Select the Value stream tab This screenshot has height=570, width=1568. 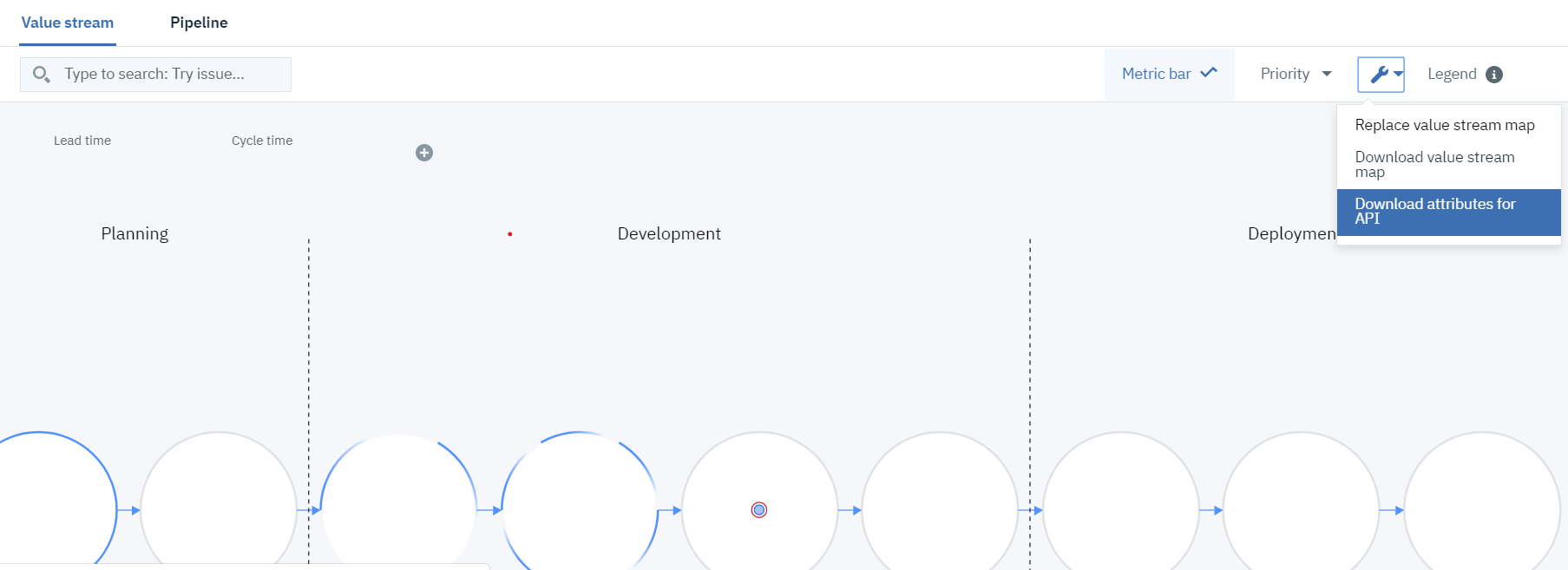point(68,23)
